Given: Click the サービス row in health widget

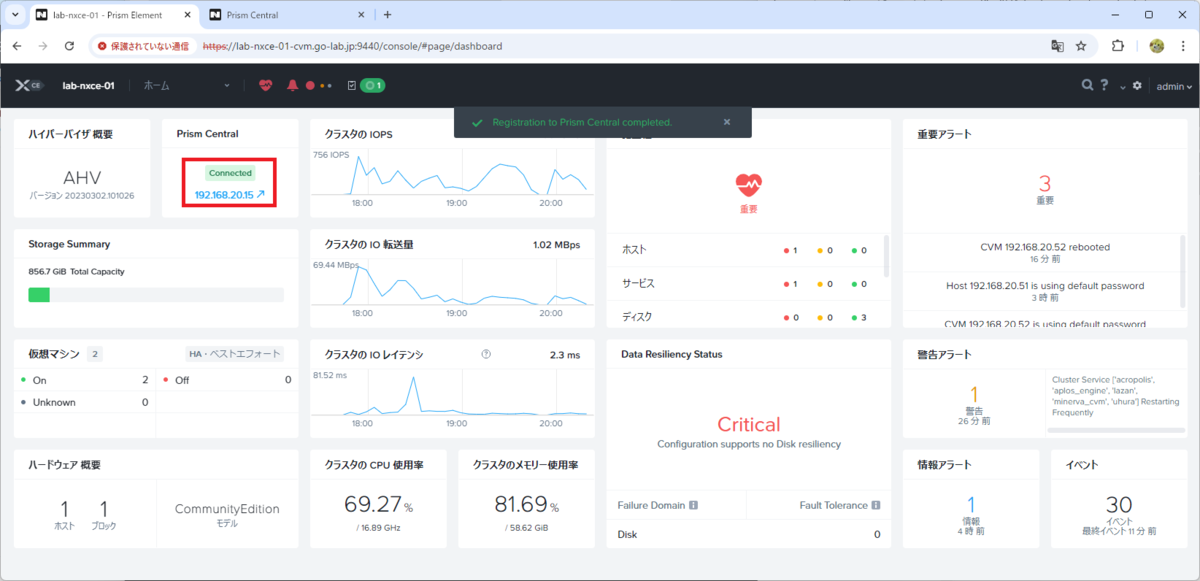Looking at the screenshot, I should pyautogui.click(x=745, y=284).
